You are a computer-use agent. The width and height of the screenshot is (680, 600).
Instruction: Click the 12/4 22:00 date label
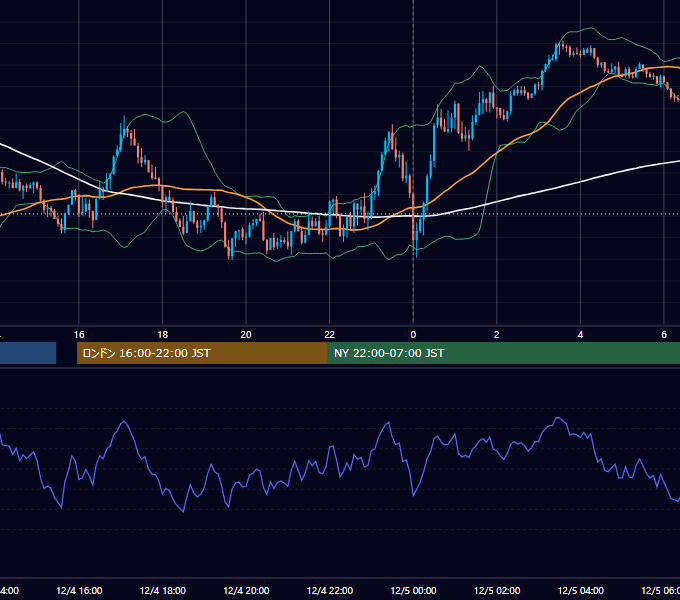[x=330, y=590]
